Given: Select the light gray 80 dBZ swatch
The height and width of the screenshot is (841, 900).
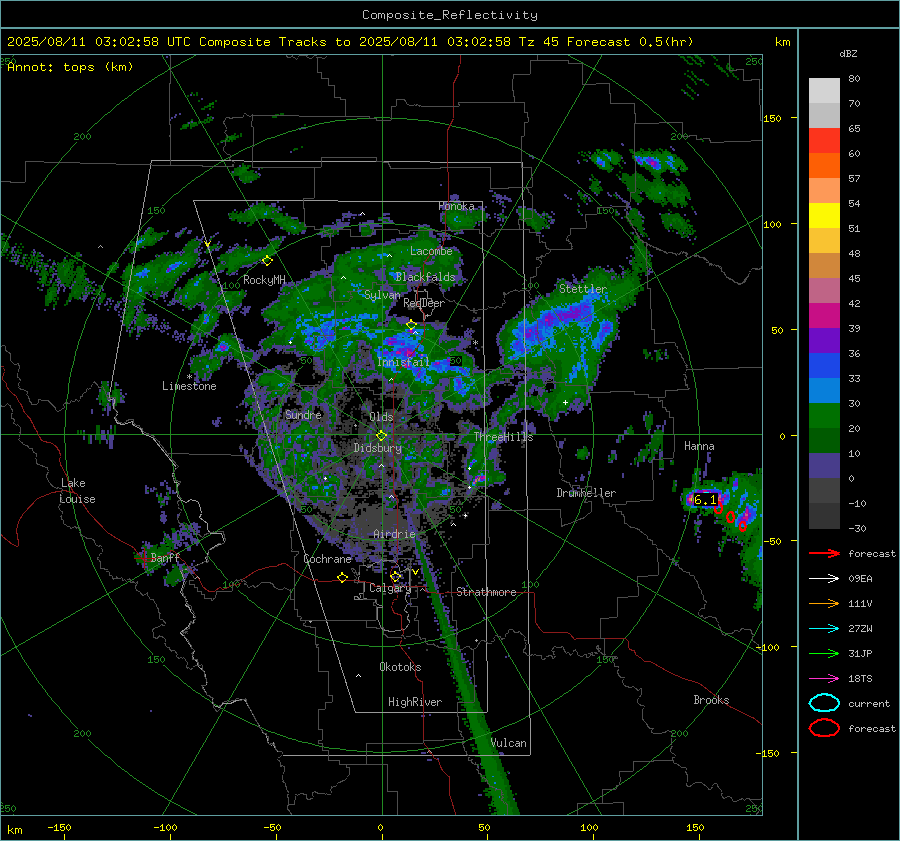Looking at the screenshot, I should pos(824,90).
